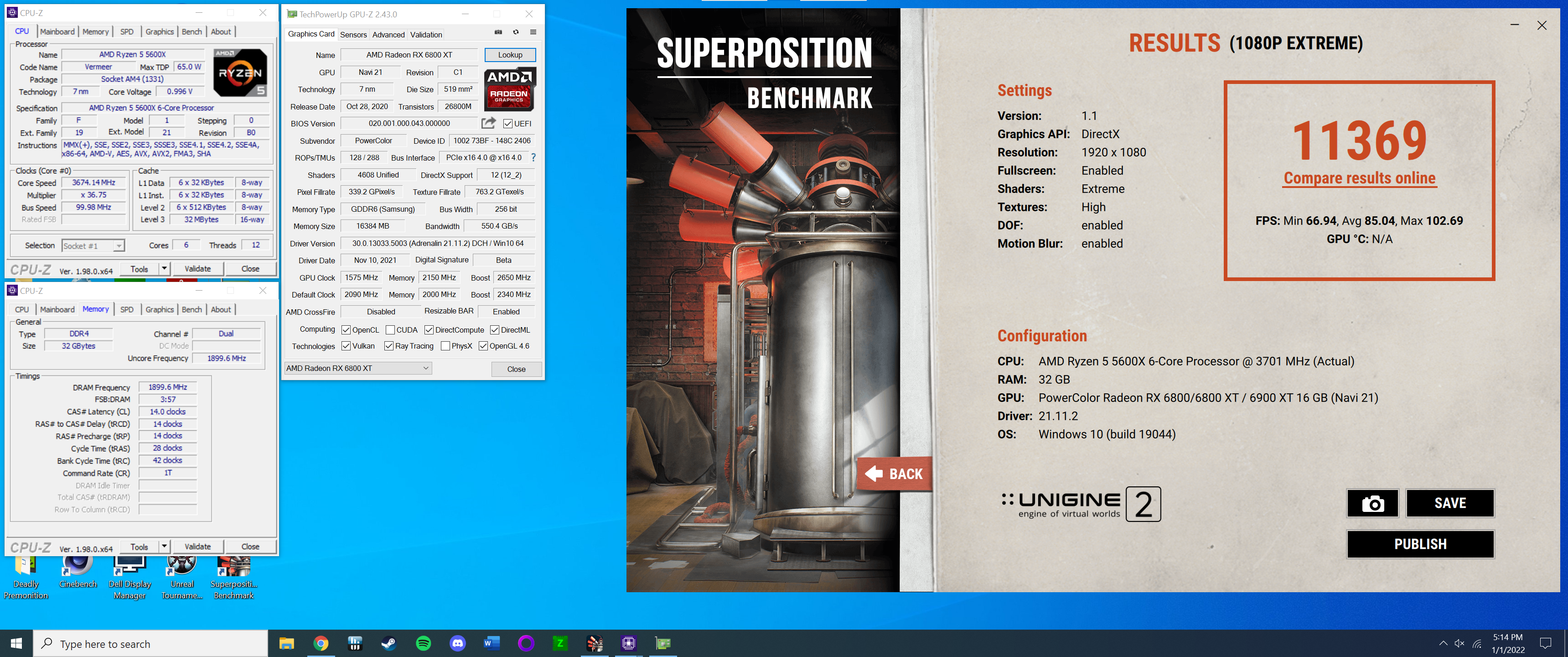
Task: Click the Driver Version field in GPU-Z
Action: point(438,244)
